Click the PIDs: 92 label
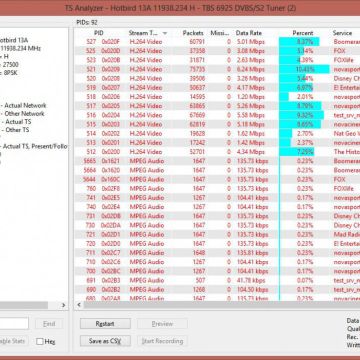 [x=87, y=22]
